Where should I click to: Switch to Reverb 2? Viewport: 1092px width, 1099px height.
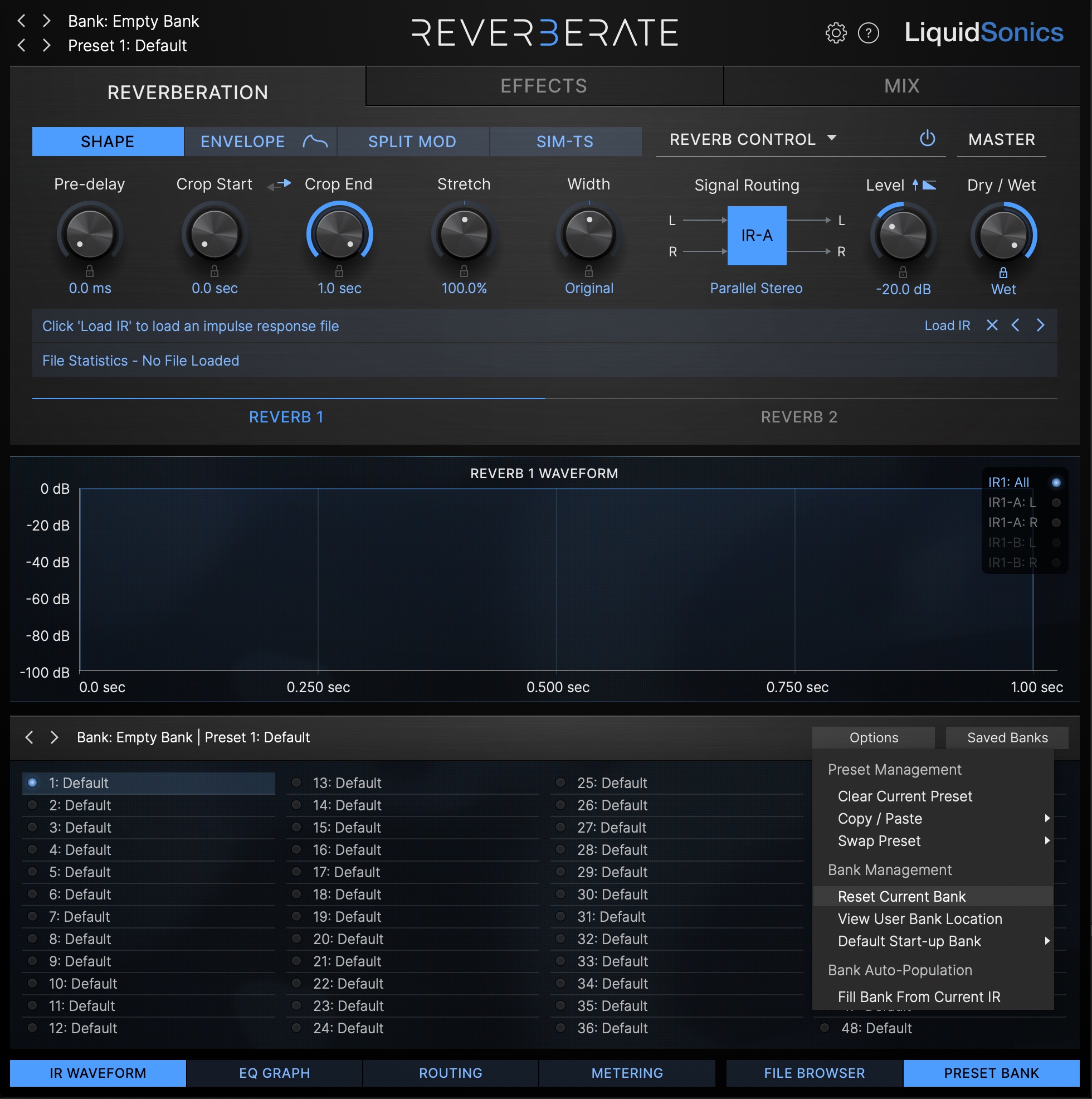coord(799,417)
